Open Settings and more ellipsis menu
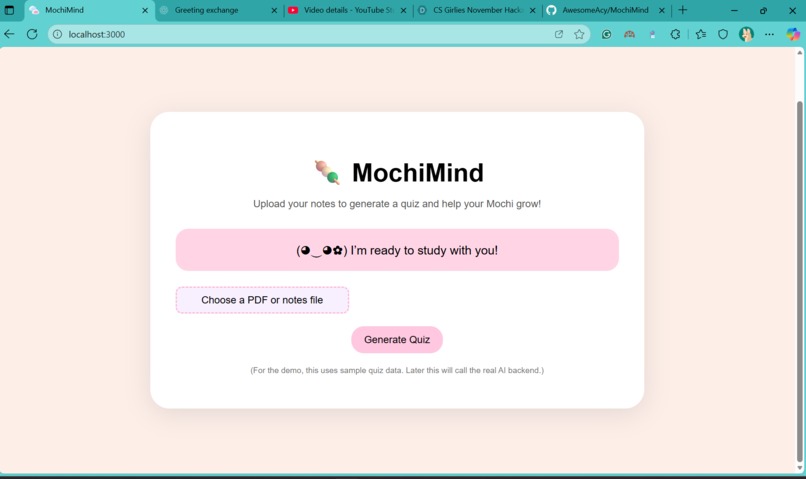 [769, 34]
